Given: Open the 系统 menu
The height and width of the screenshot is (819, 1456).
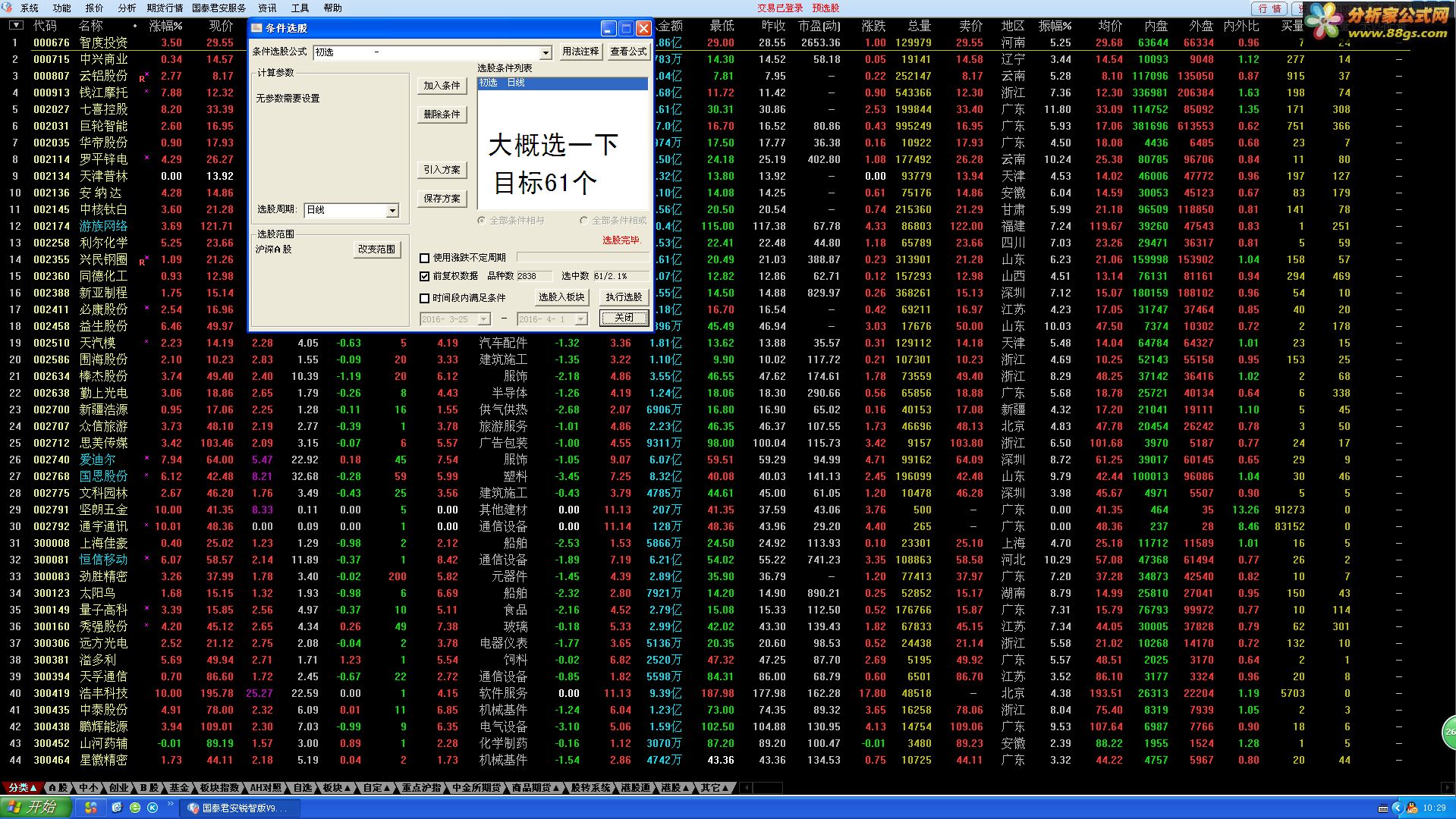Looking at the screenshot, I should (30, 8).
